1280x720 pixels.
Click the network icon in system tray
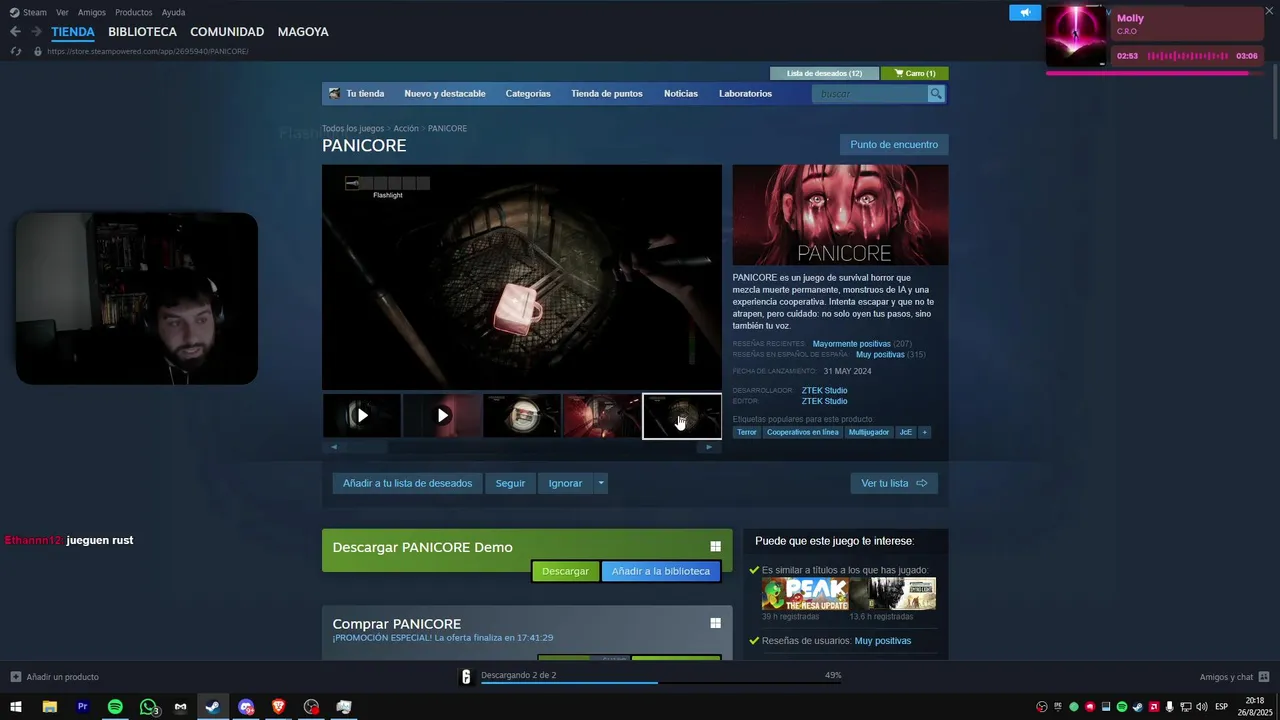coord(1185,707)
